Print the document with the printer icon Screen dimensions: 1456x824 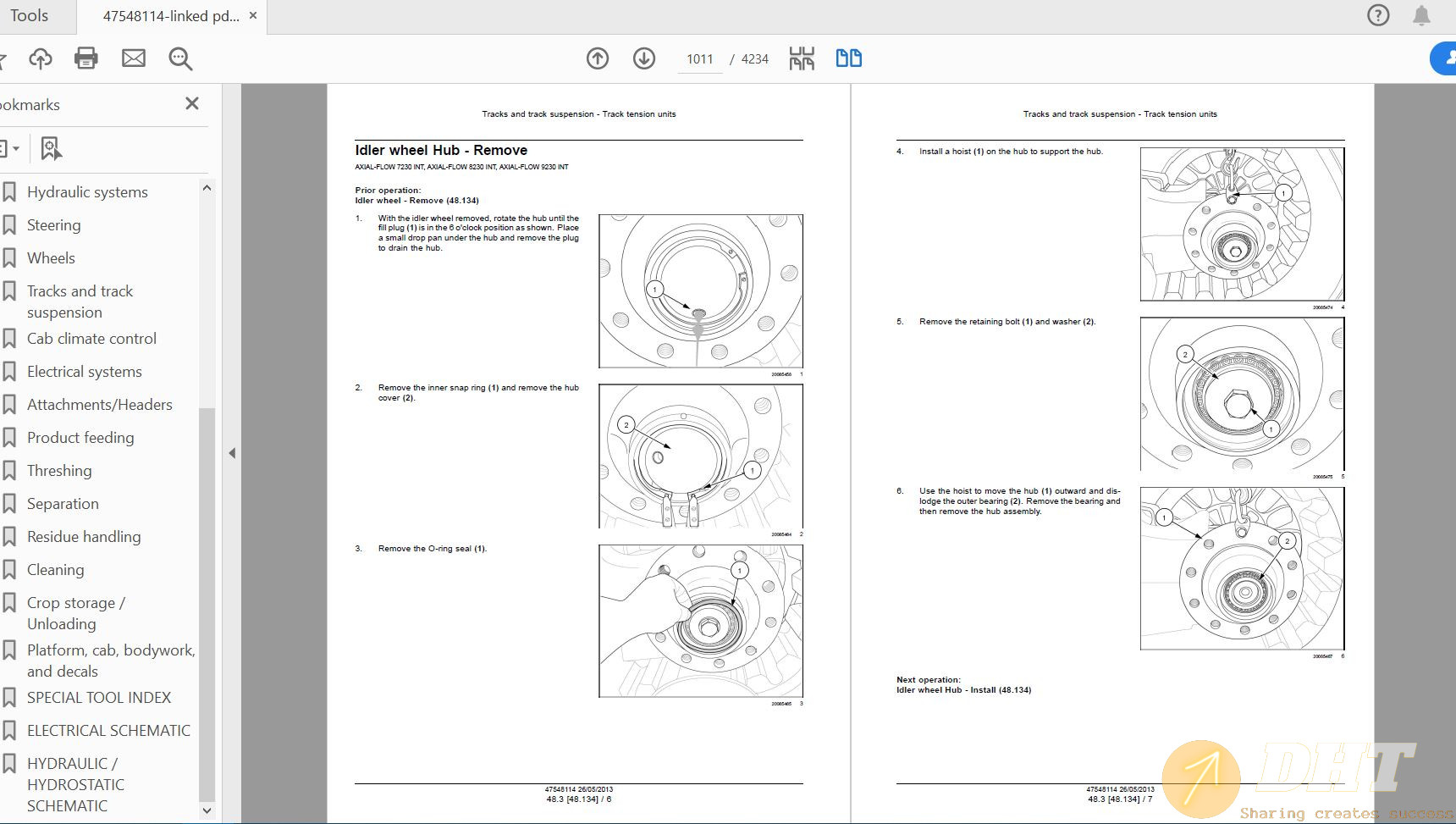coord(85,58)
